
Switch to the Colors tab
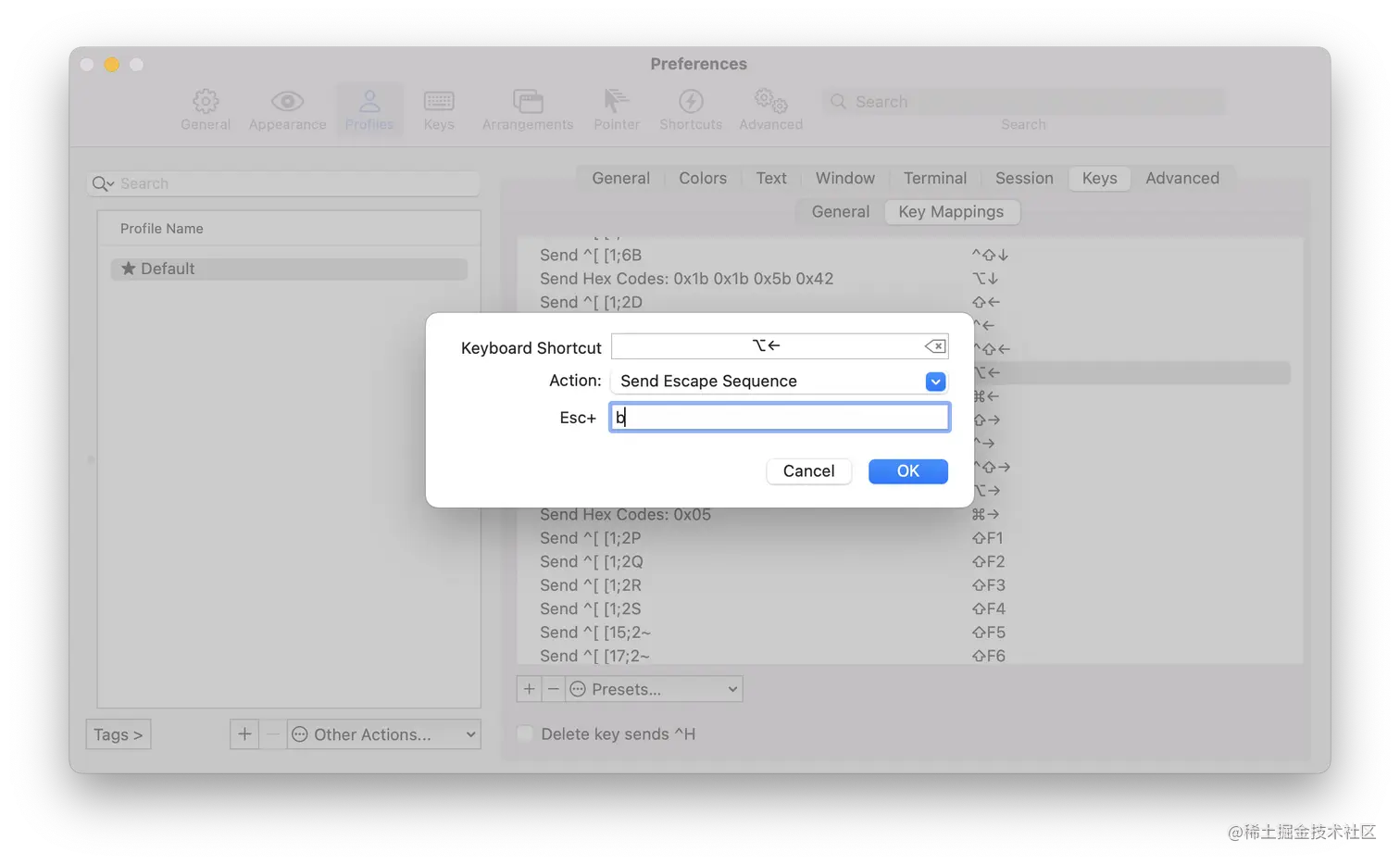tap(703, 179)
